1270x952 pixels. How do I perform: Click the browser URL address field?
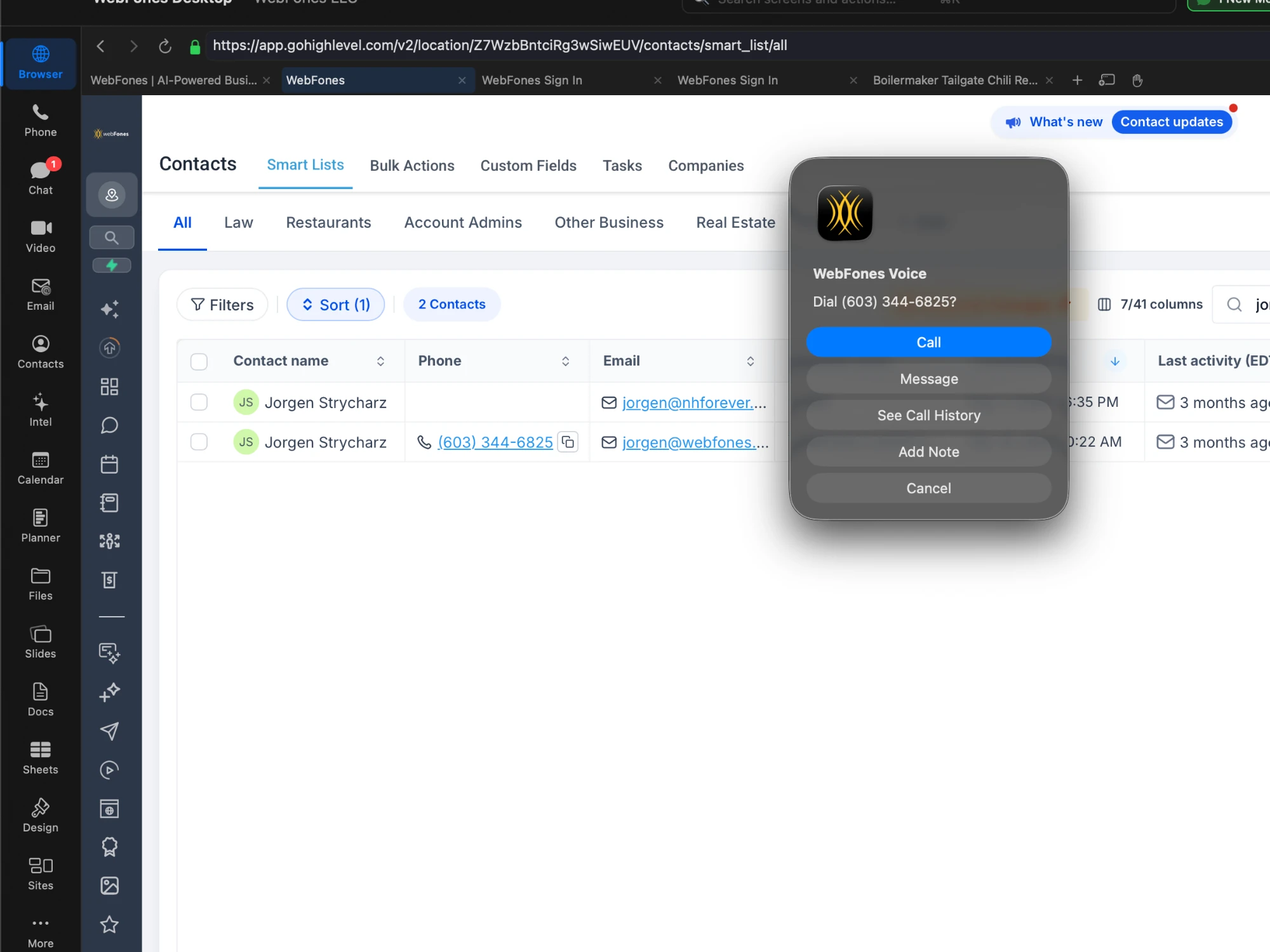tap(737, 46)
